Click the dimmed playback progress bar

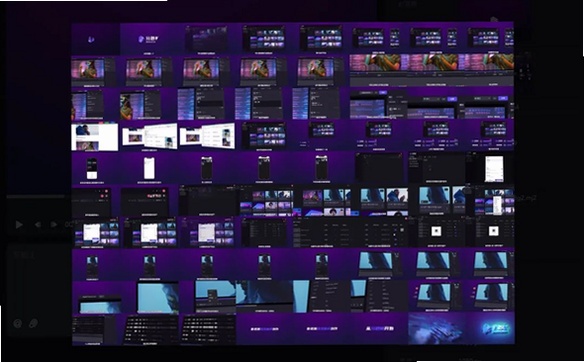coord(36,196)
